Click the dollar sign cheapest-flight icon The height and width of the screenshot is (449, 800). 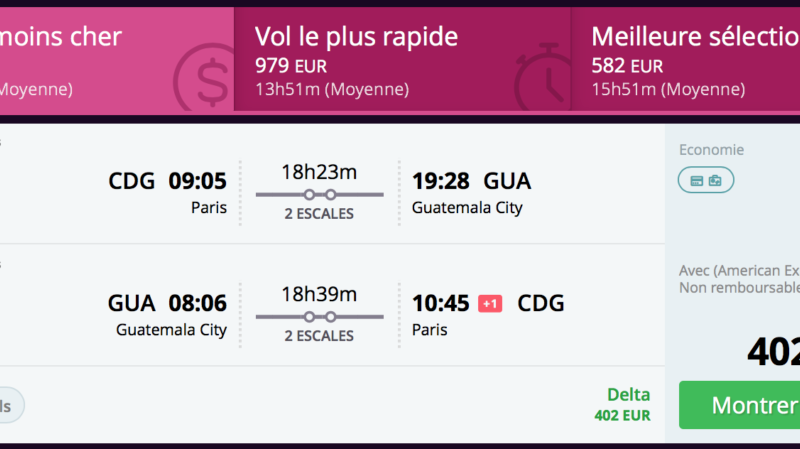point(203,78)
